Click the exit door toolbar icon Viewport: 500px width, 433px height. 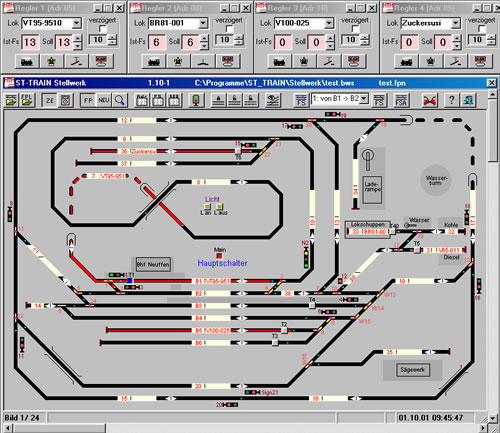coord(468,100)
